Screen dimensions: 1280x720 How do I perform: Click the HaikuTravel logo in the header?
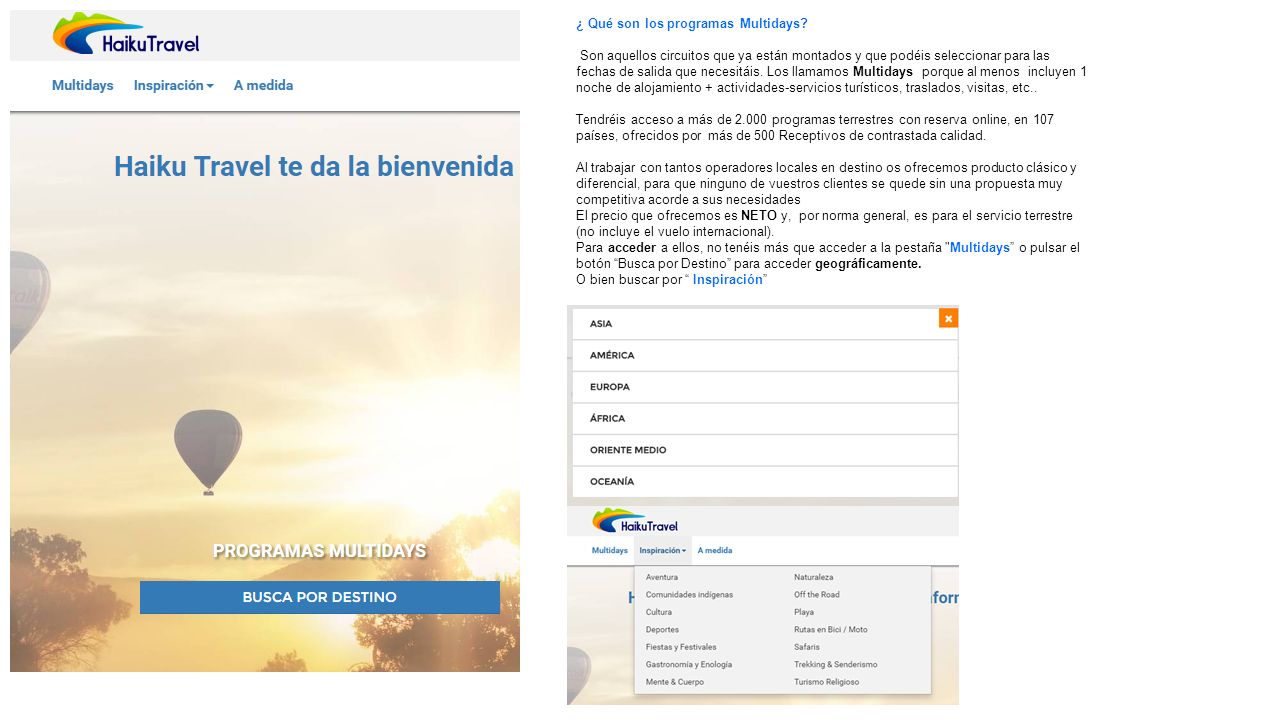pyautogui.click(x=126, y=34)
